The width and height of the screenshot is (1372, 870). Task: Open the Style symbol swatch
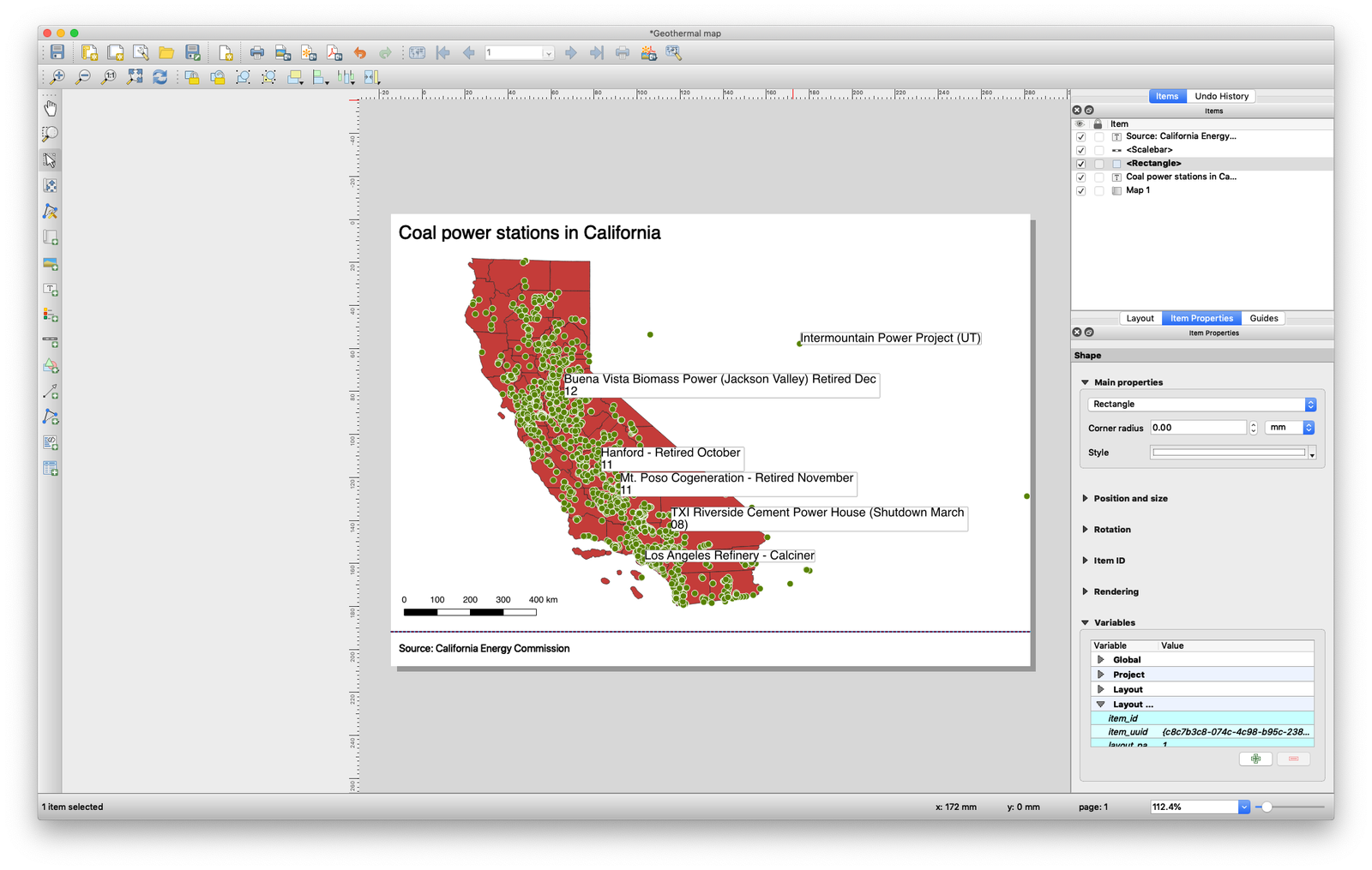(1229, 453)
